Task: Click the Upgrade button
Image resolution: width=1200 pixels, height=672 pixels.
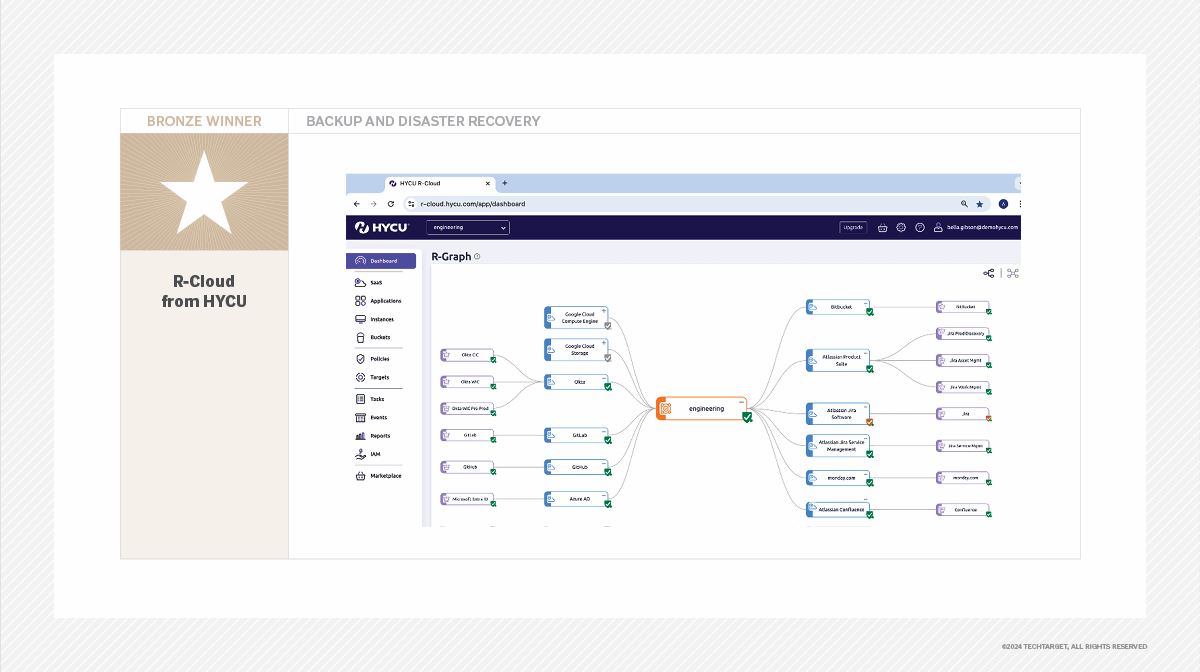Action: coord(853,228)
